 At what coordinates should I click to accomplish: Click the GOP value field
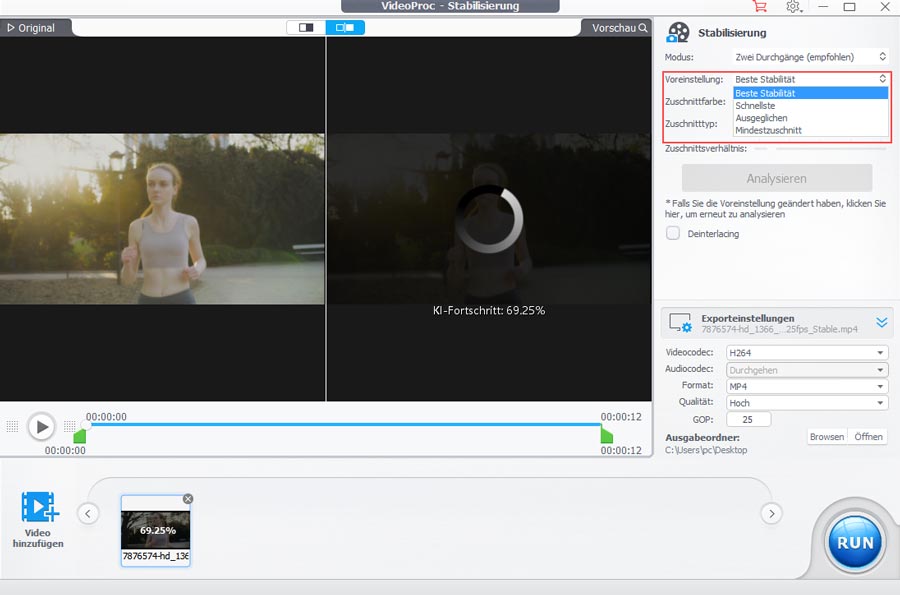point(748,419)
